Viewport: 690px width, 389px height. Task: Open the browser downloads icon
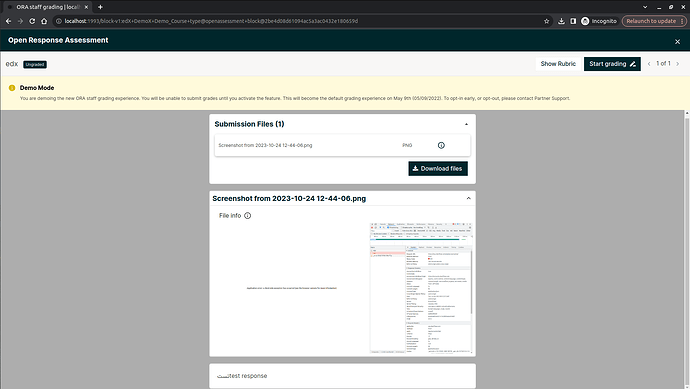click(x=561, y=21)
